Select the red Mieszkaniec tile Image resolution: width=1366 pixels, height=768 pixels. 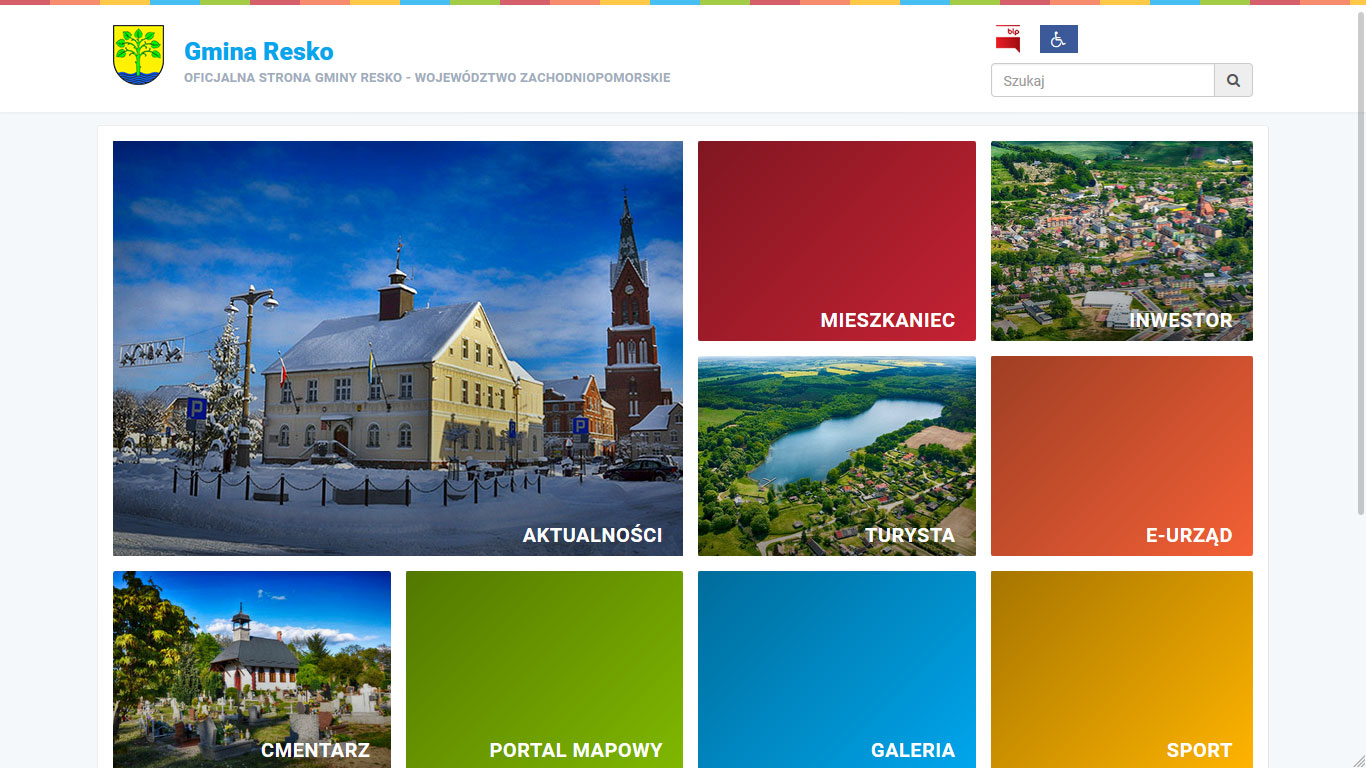click(x=836, y=241)
